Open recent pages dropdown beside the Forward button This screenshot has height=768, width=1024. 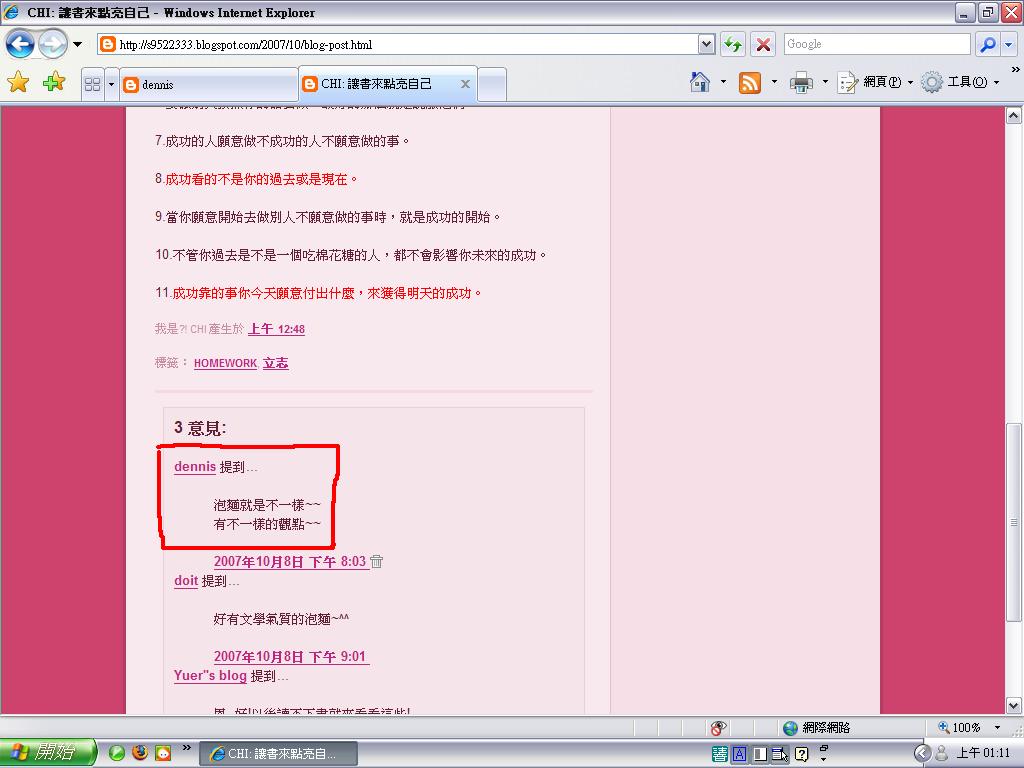pos(78,44)
